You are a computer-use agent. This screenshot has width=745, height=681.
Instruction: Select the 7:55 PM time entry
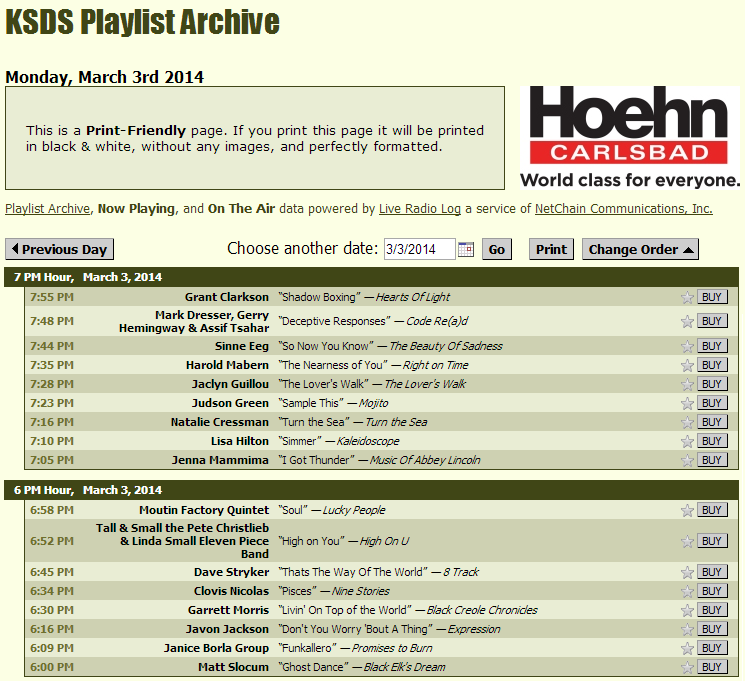[x=52, y=297]
